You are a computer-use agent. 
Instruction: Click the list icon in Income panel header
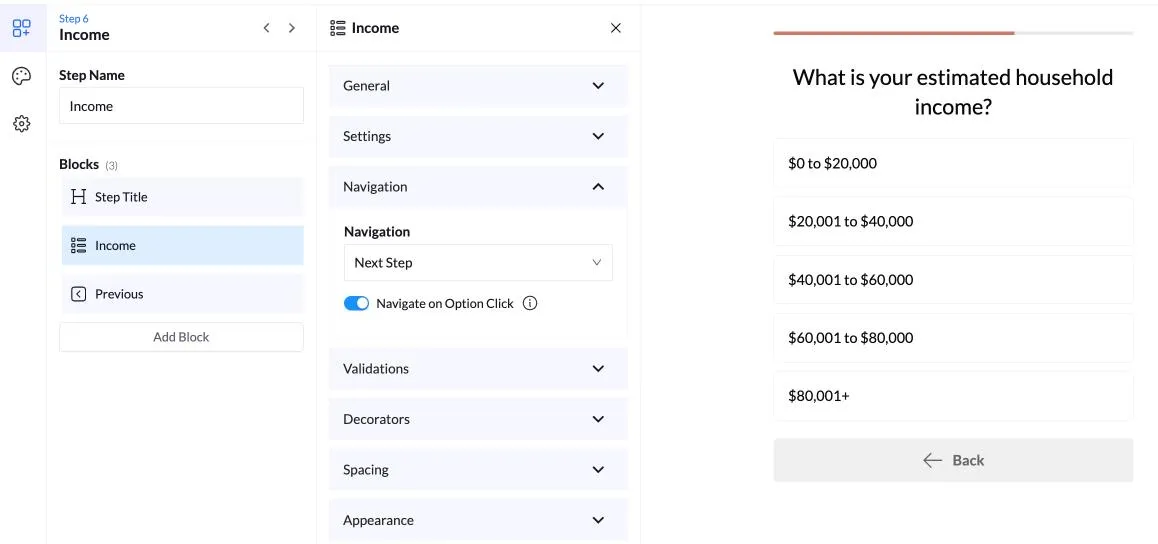pos(338,28)
